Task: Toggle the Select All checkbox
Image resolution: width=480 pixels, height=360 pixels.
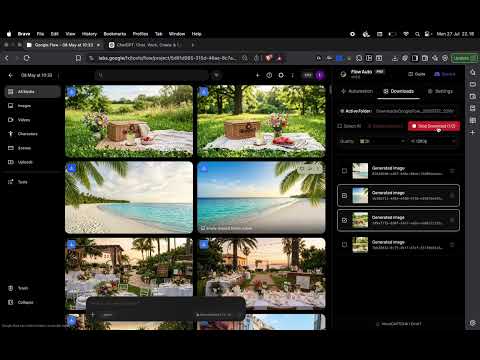Action: pos(340,126)
